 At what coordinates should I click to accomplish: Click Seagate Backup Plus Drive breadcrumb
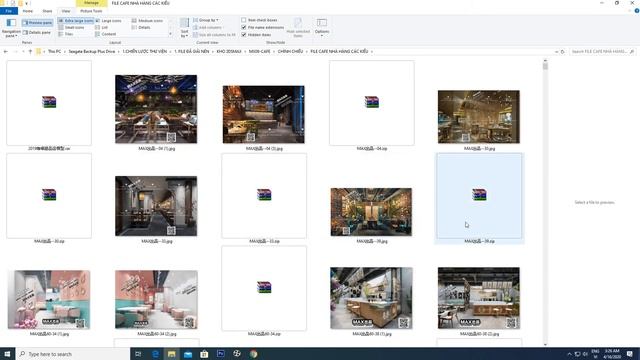tap(92, 51)
